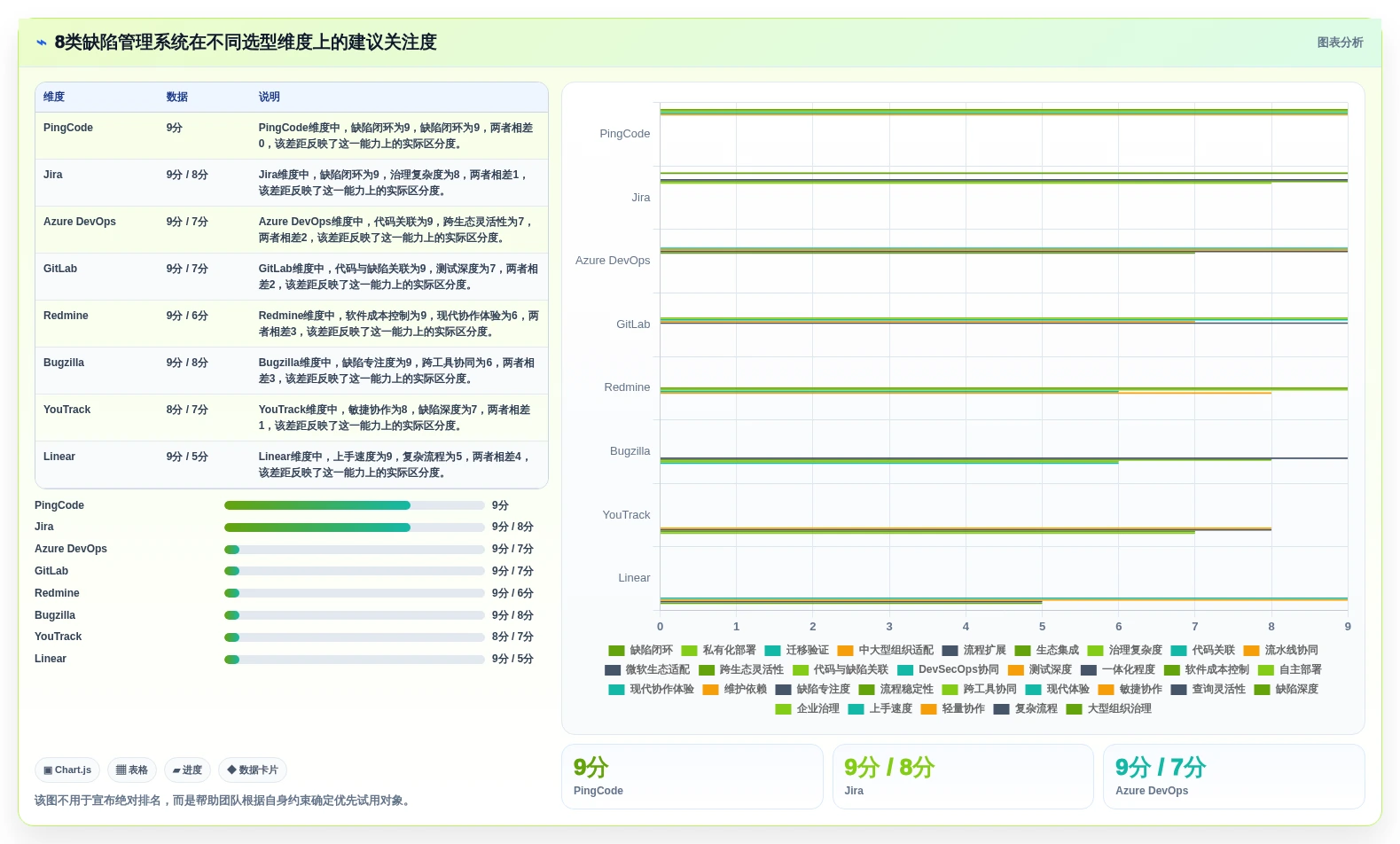The width and height of the screenshot is (1400, 844).
Task: Click the 跨生态灵活性 legend color box
Action: [707, 670]
